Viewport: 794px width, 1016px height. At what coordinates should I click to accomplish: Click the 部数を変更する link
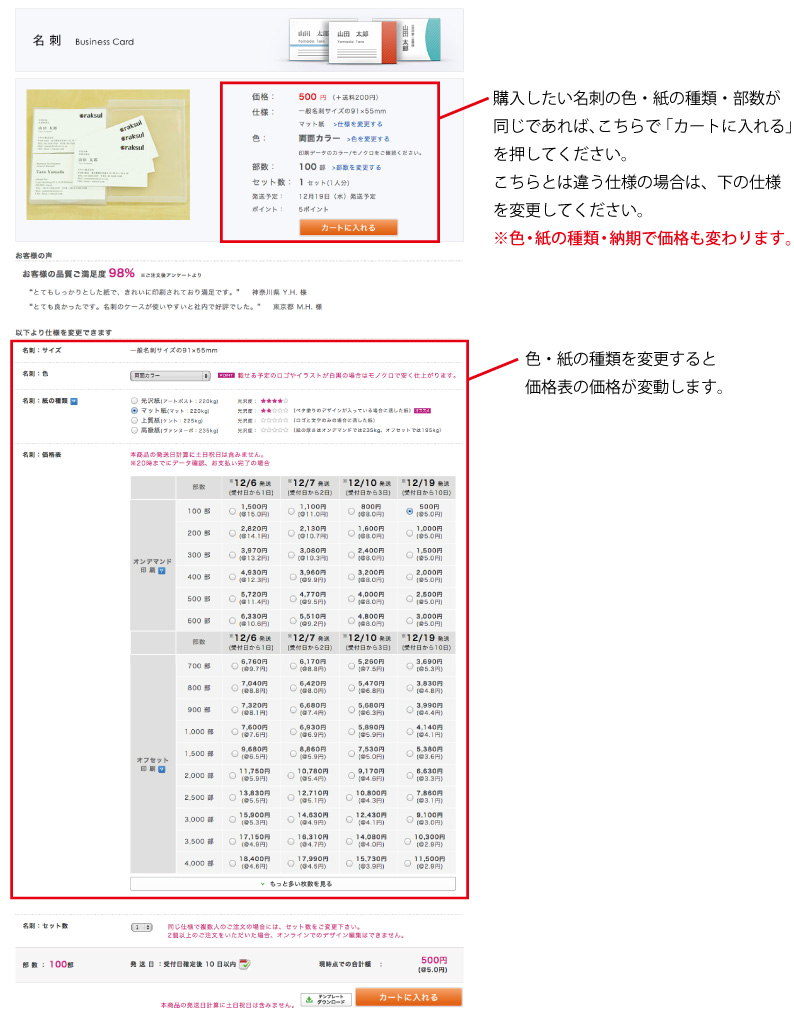pyautogui.click(x=356, y=168)
